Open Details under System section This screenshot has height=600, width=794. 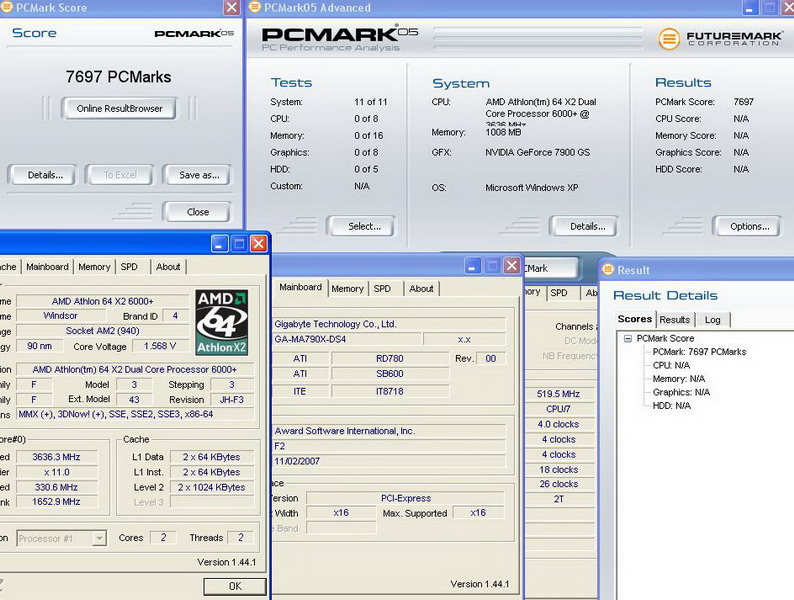pyautogui.click(x=584, y=226)
